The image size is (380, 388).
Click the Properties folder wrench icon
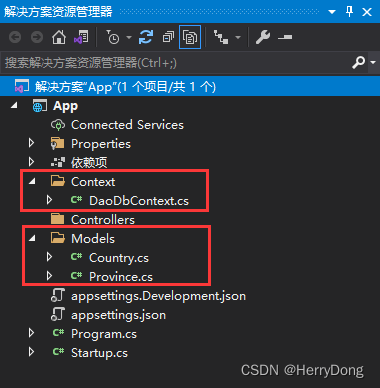click(57, 144)
